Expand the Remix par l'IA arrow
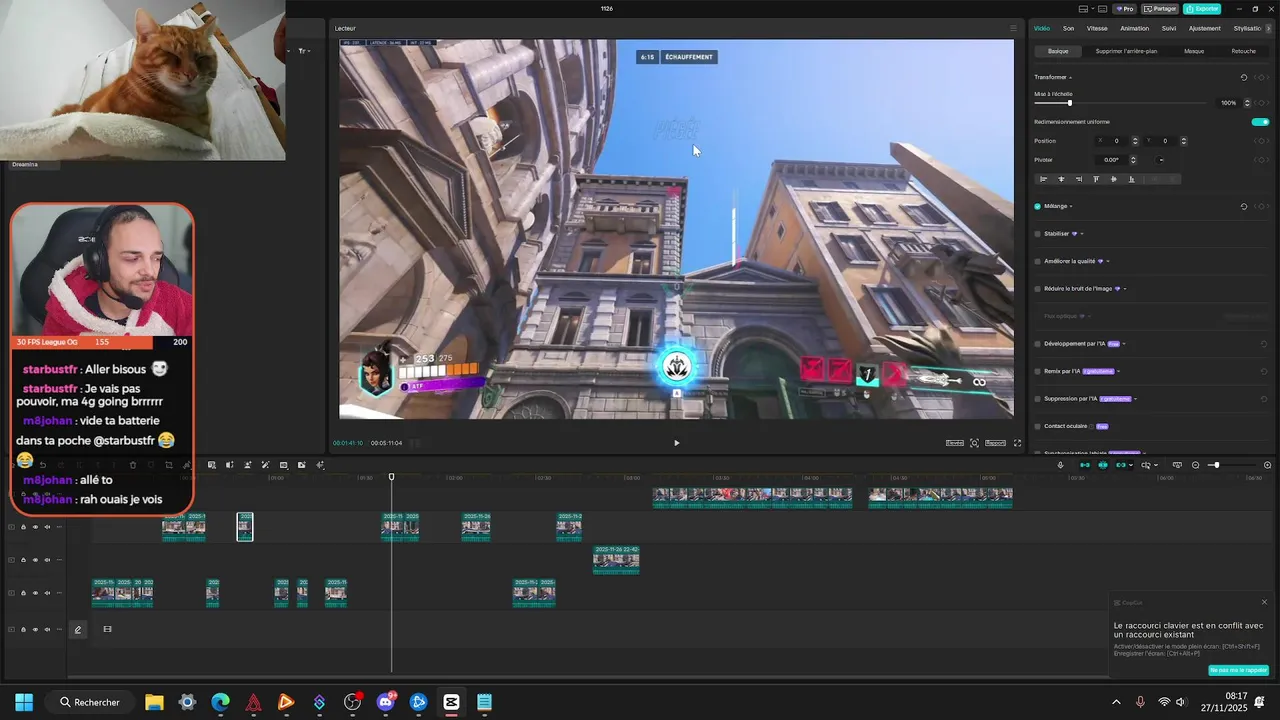 point(1118,371)
